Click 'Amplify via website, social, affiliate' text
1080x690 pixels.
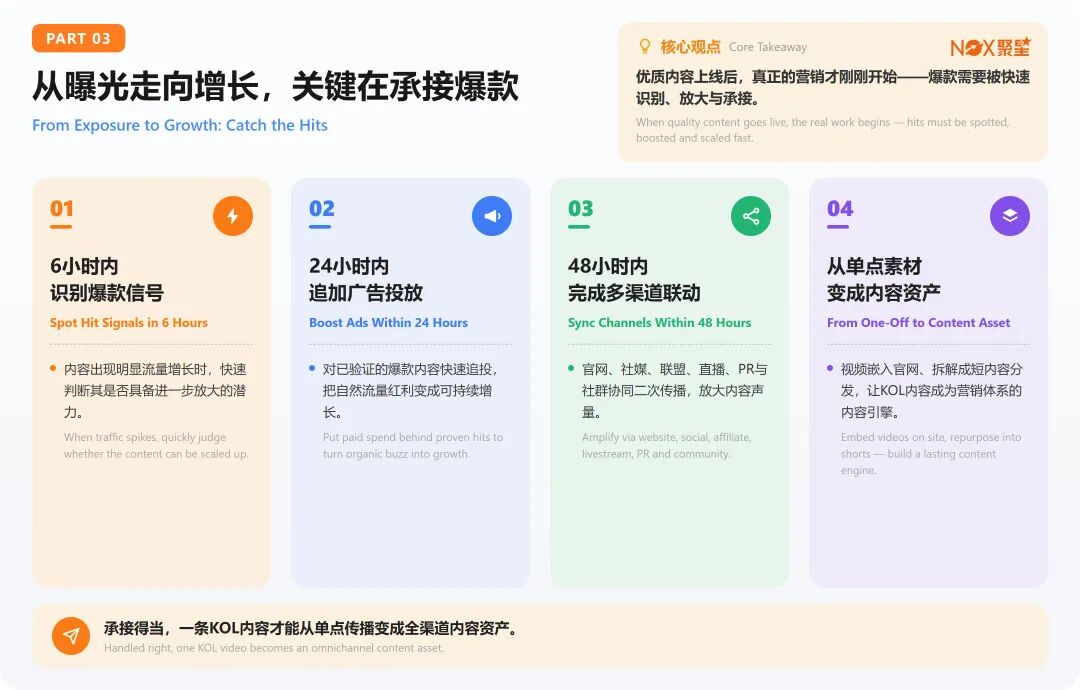(x=667, y=446)
